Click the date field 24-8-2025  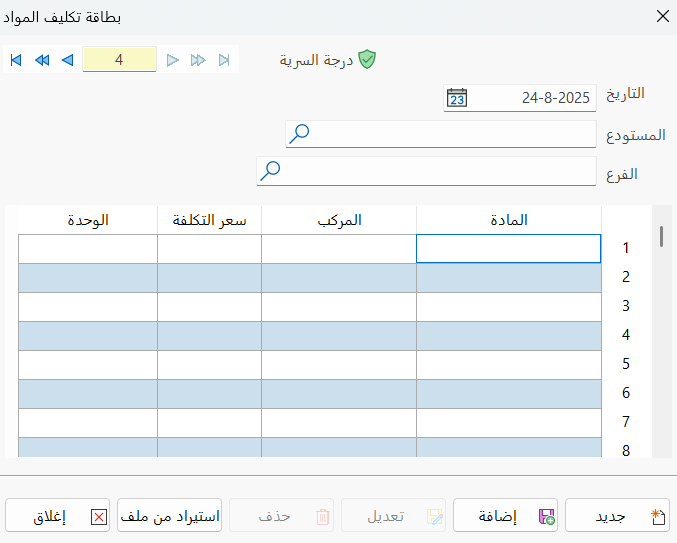pyautogui.click(x=520, y=98)
